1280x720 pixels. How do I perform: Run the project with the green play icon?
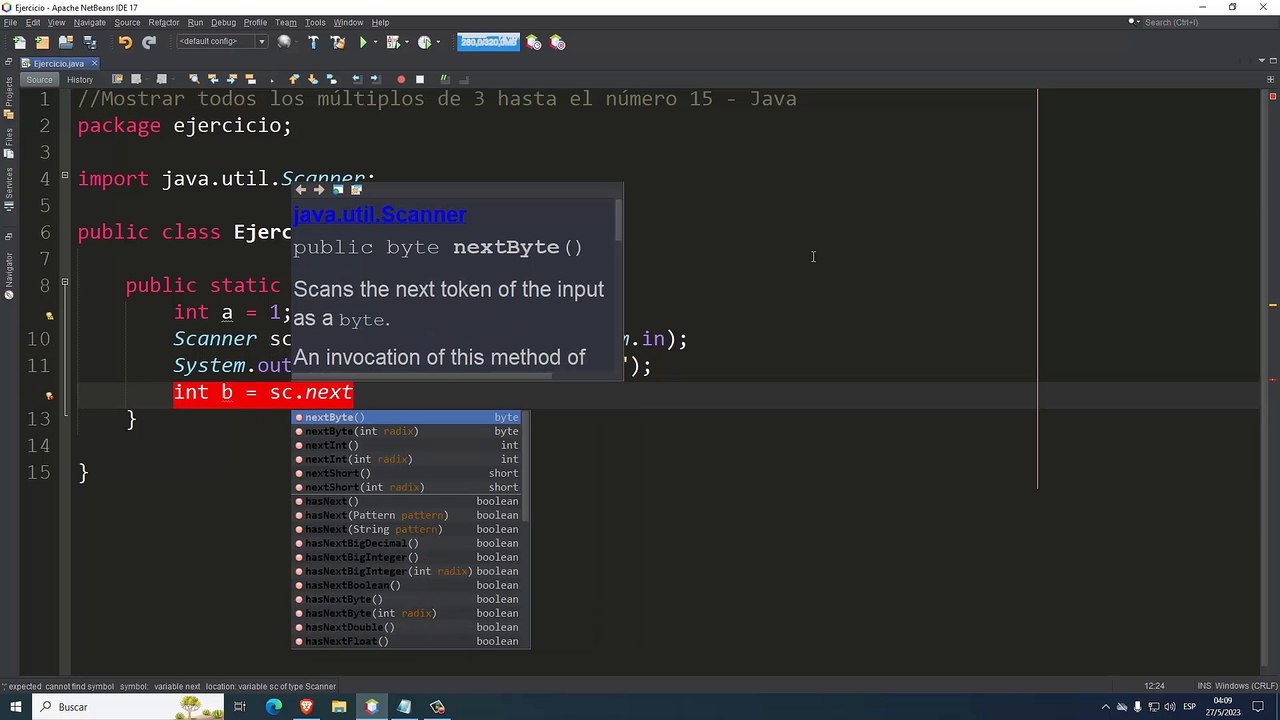point(363,42)
